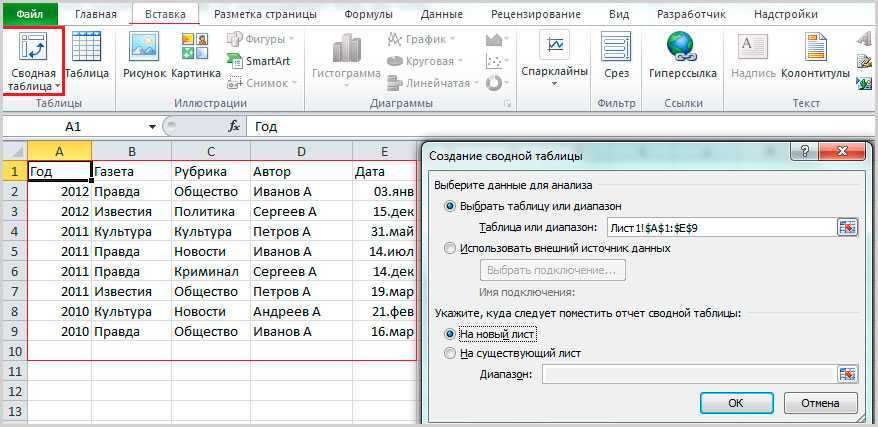The image size is (878, 427).
Task: Switch to the Рецензирование tab
Action: [536, 14]
